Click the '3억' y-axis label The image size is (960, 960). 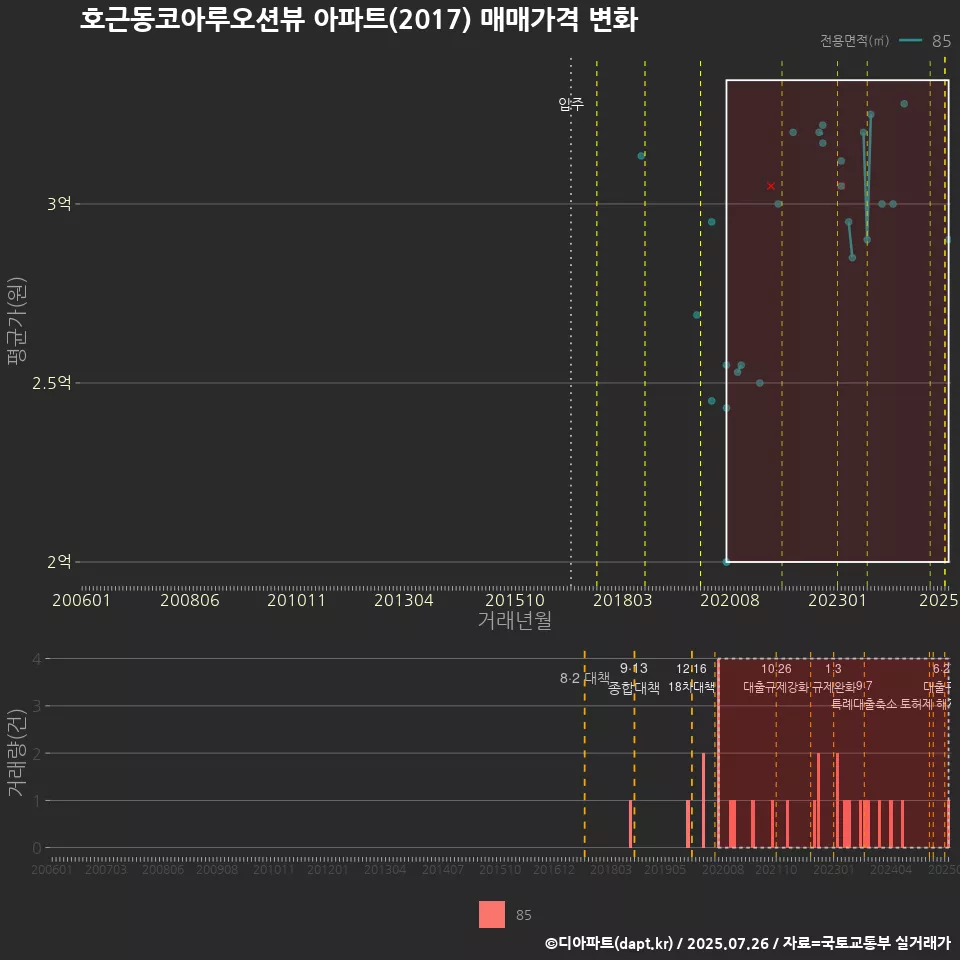coord(59,204)
